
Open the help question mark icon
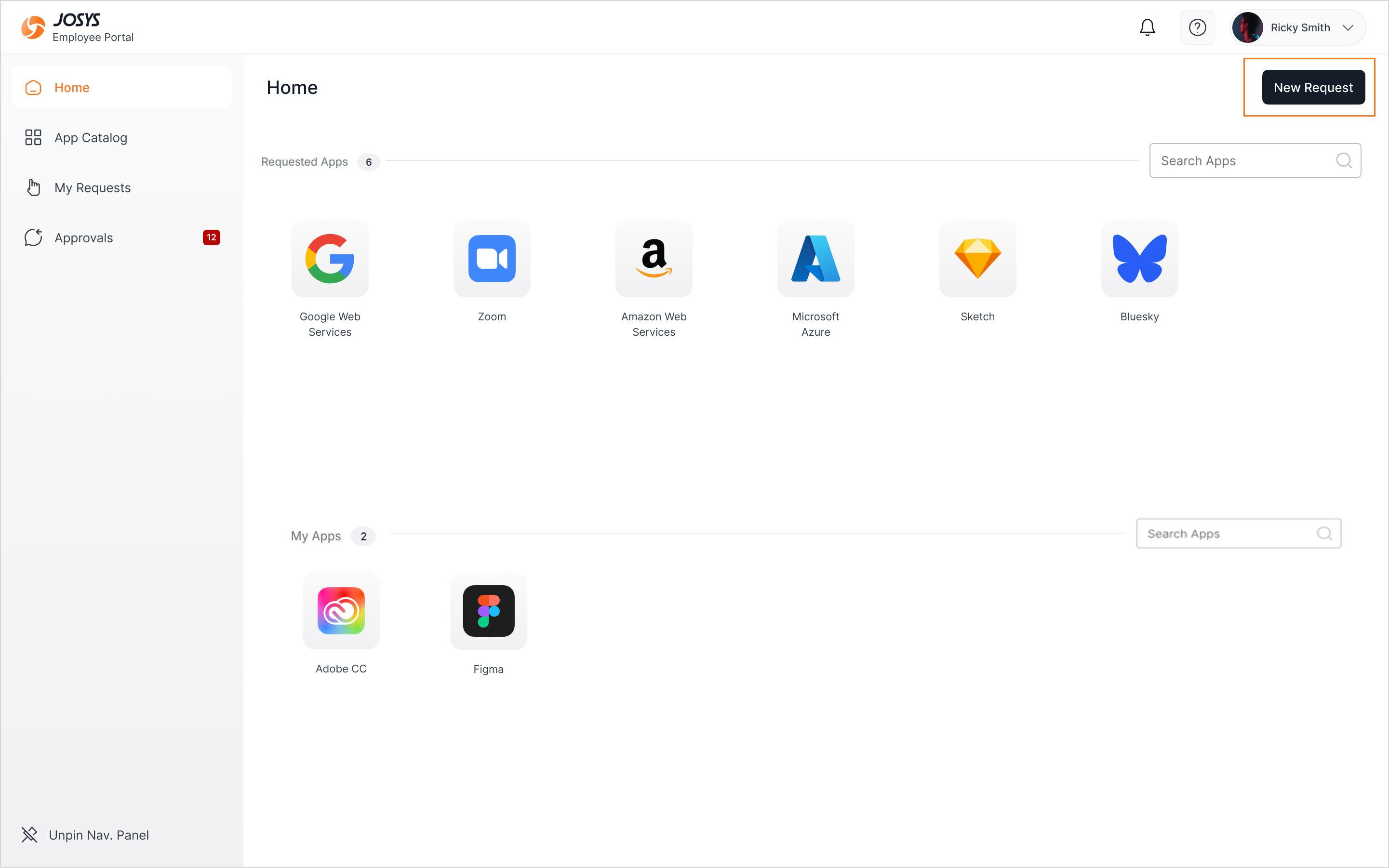1197,27
